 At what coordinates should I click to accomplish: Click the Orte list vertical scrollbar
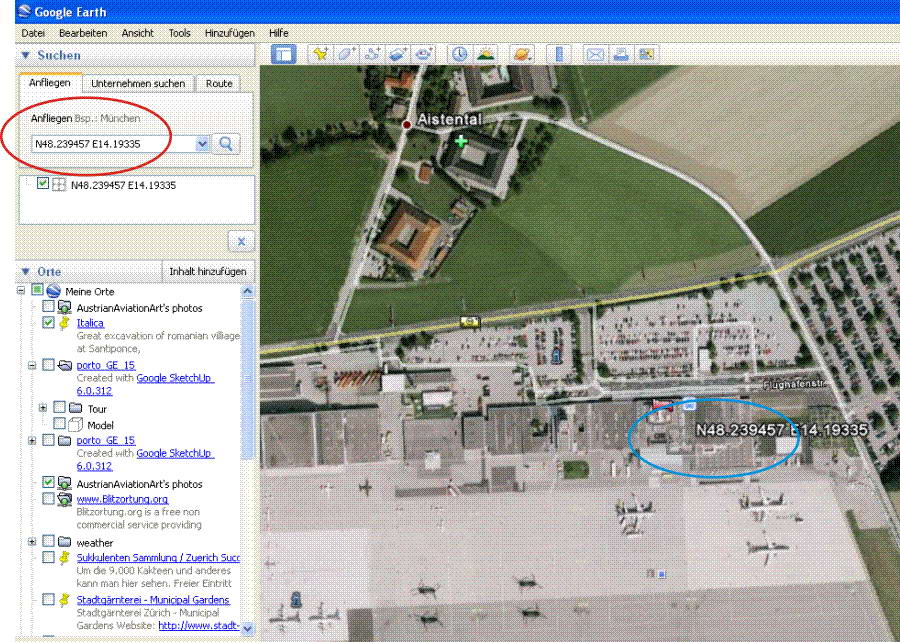click(248, 400)
